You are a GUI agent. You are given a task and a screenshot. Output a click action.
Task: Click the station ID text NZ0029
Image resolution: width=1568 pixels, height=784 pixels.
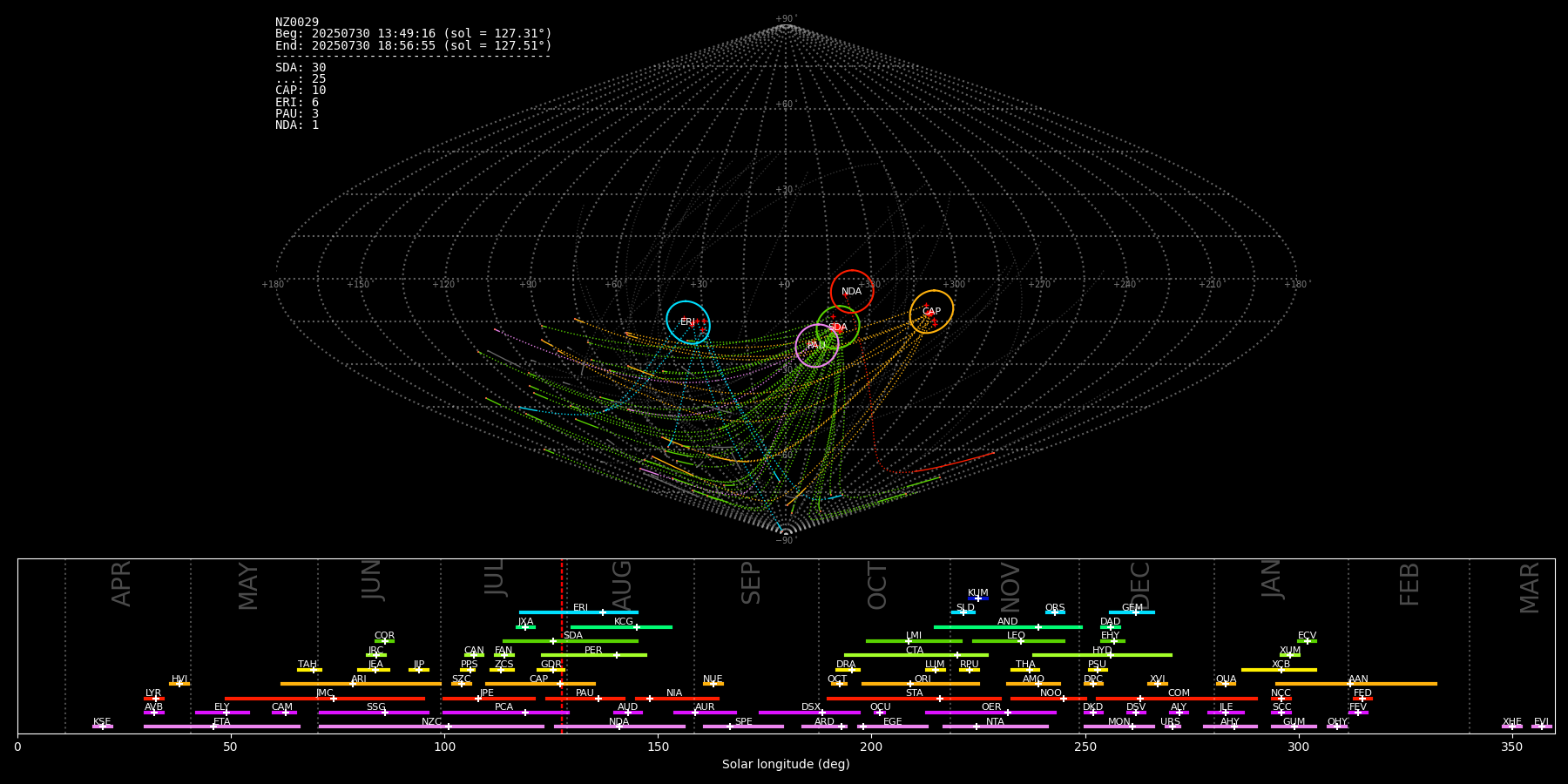tap(297, 23)
